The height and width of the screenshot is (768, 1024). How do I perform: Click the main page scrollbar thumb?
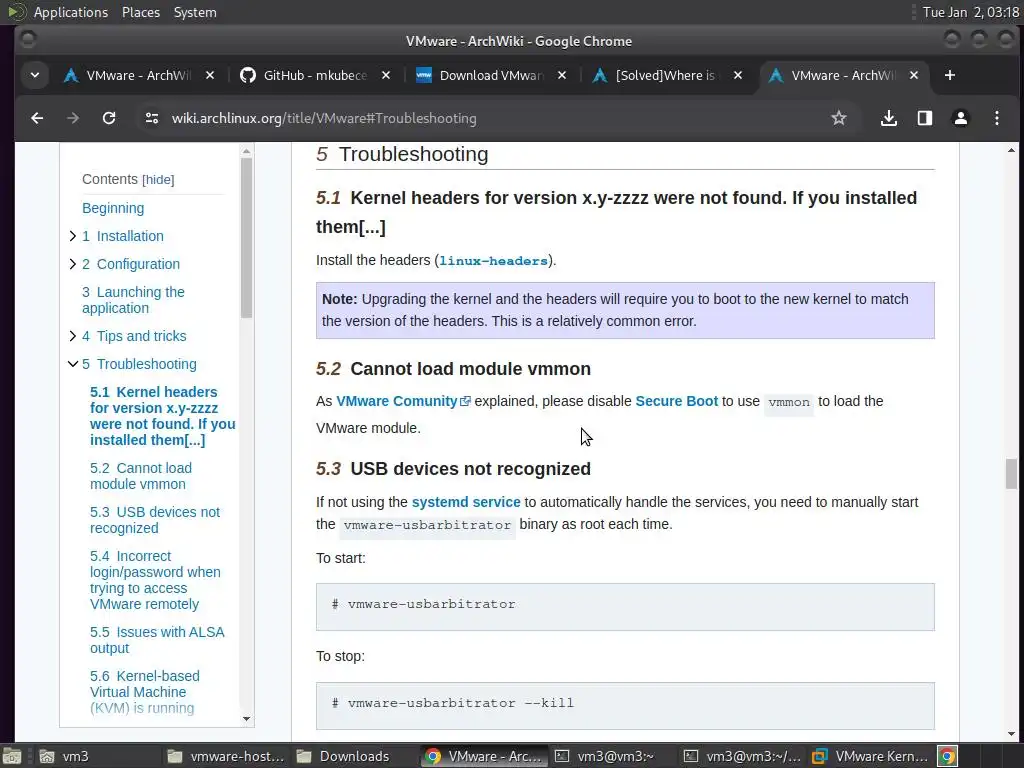click(1011, 474)
